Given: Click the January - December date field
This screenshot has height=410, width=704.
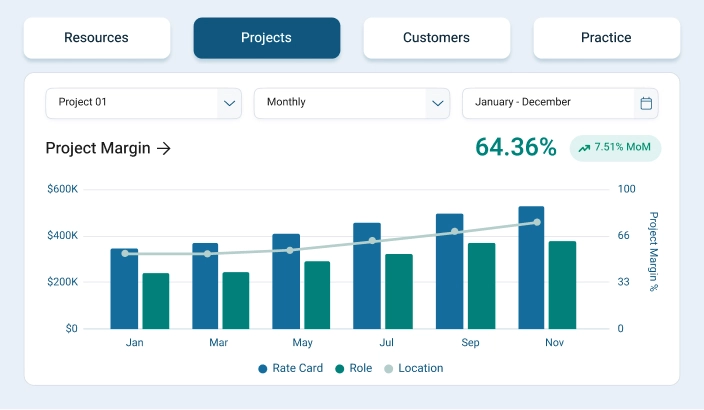Looking at the screenshot, I should click(560, 103).
